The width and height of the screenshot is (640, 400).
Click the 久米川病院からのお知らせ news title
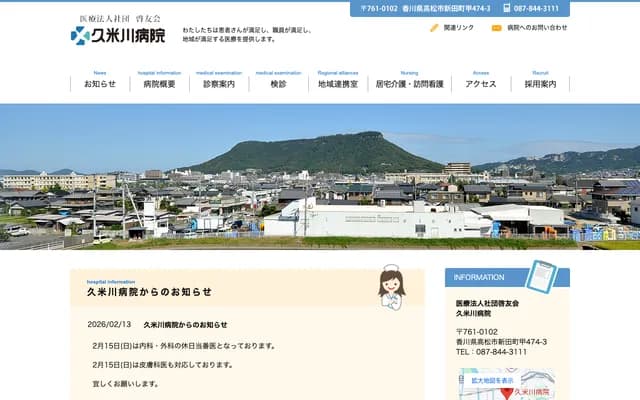185,325
